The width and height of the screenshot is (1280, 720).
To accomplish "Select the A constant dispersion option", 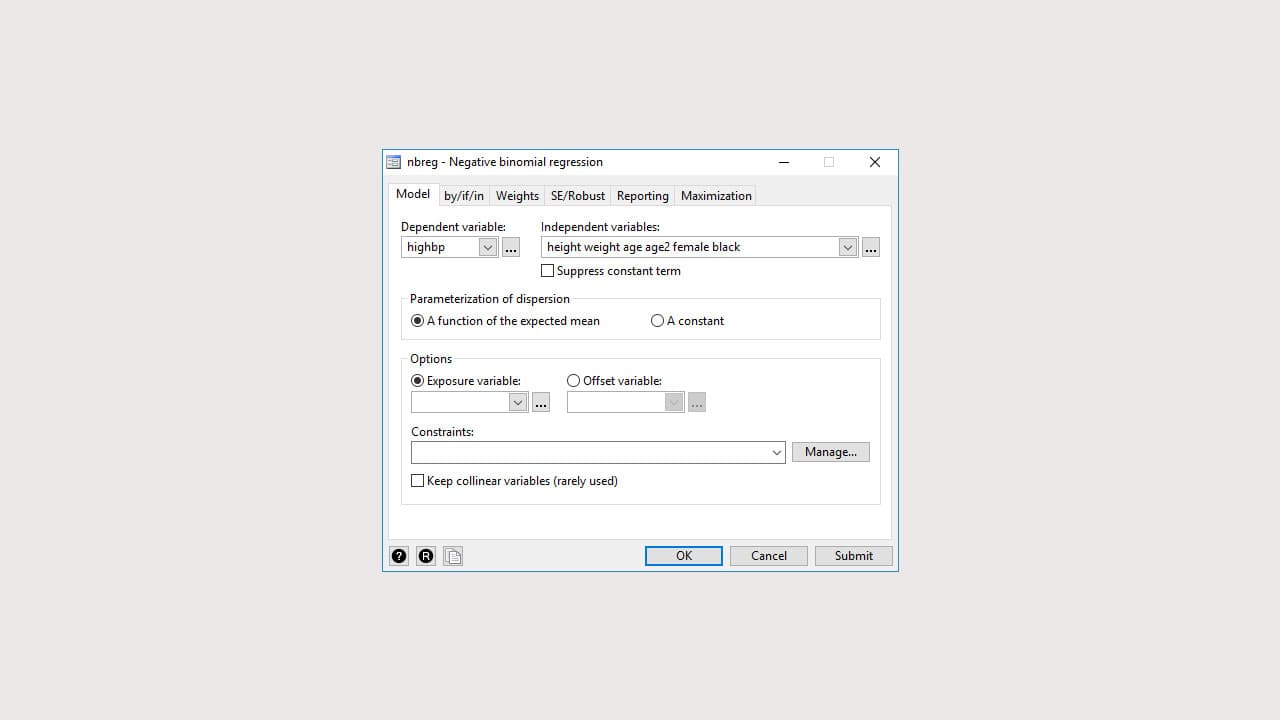I will pos(657,320).
